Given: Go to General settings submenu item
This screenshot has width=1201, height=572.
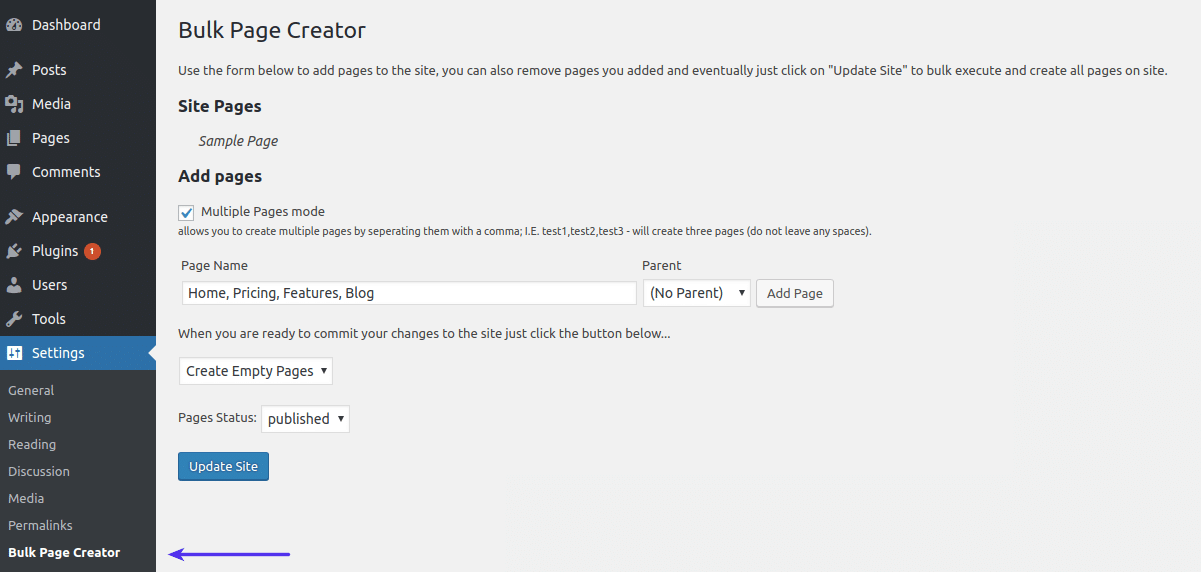Looking at the screenshot, I should click(31, 390).
